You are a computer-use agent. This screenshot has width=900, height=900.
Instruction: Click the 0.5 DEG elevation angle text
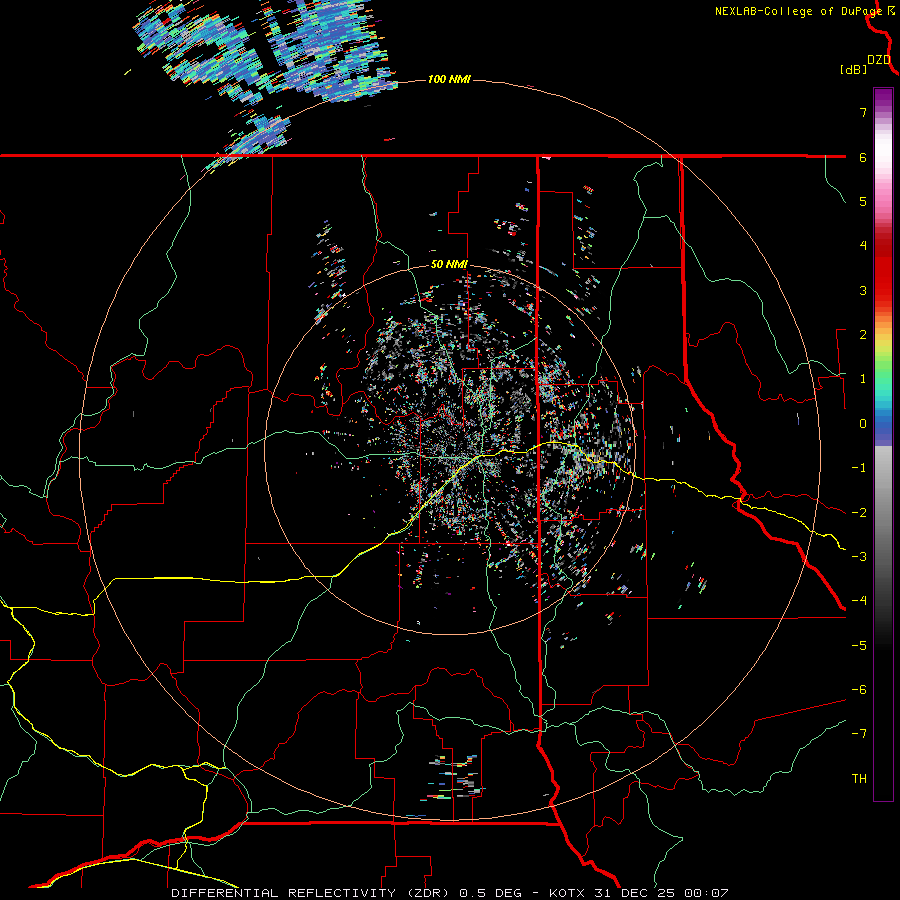[490, 893]
